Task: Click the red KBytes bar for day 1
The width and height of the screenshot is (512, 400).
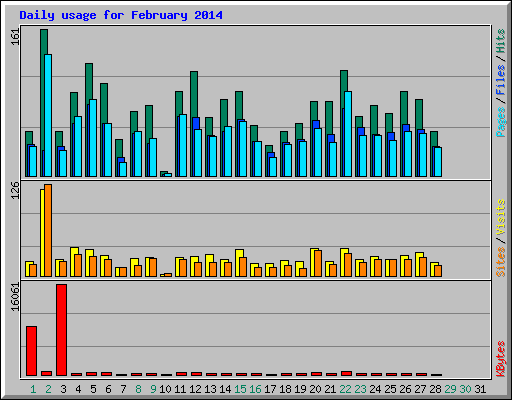Action: [31, 351]
